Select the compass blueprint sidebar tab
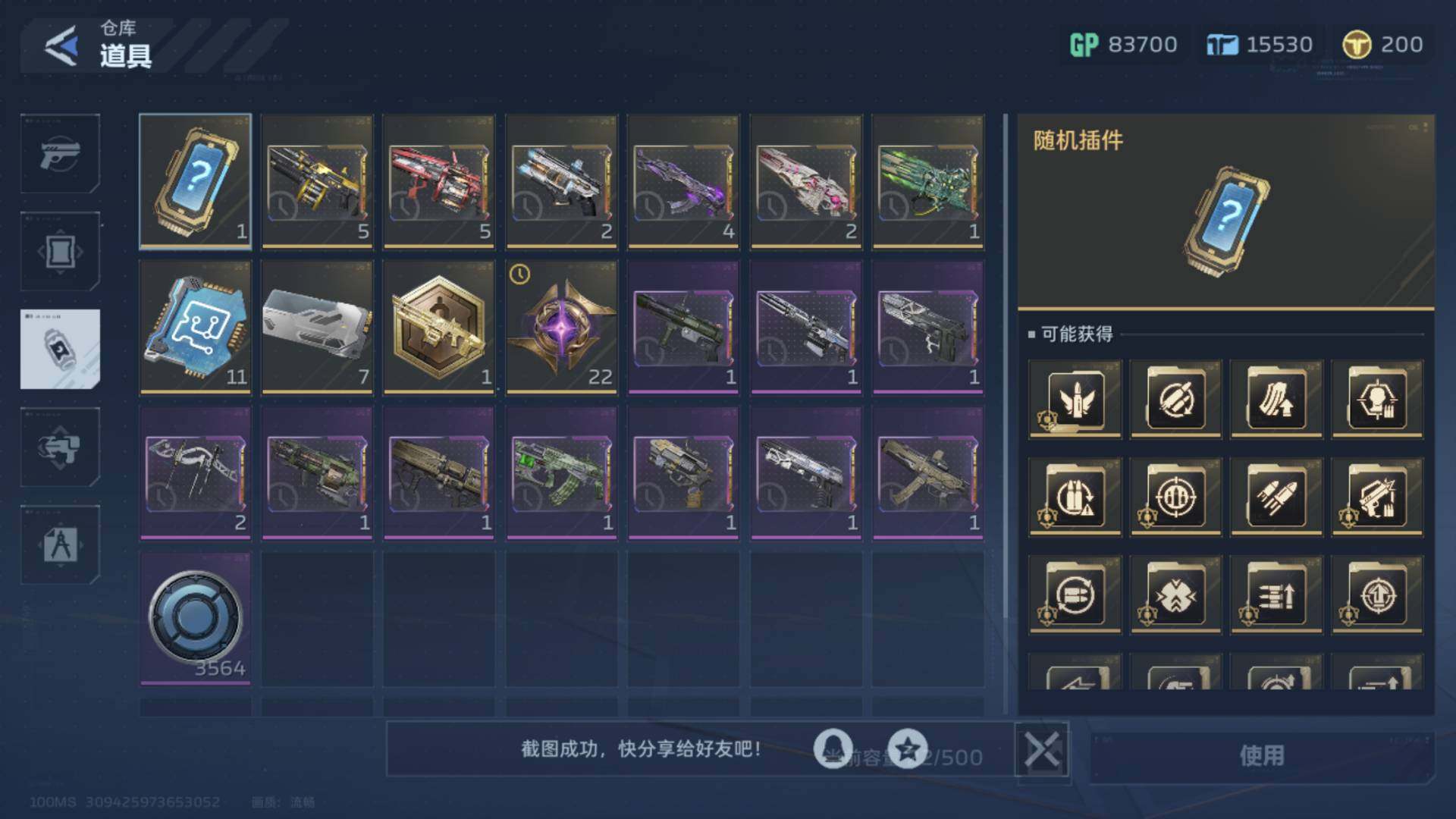 click(x=60, y=544)
